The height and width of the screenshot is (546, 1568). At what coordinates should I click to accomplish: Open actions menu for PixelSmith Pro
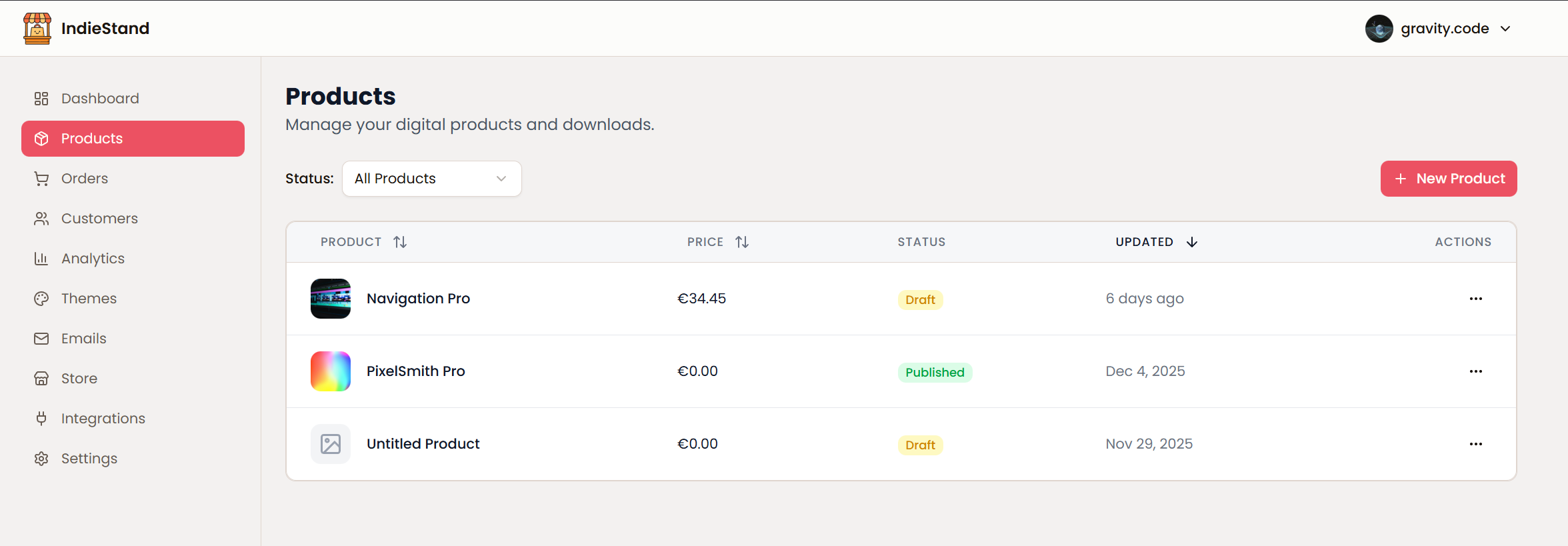tap(1475, 371)
